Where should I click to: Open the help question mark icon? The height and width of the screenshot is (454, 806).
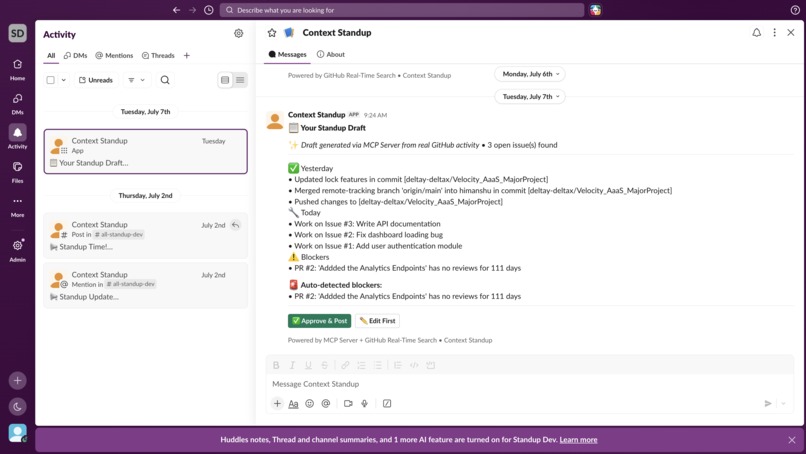coord(795,10)
